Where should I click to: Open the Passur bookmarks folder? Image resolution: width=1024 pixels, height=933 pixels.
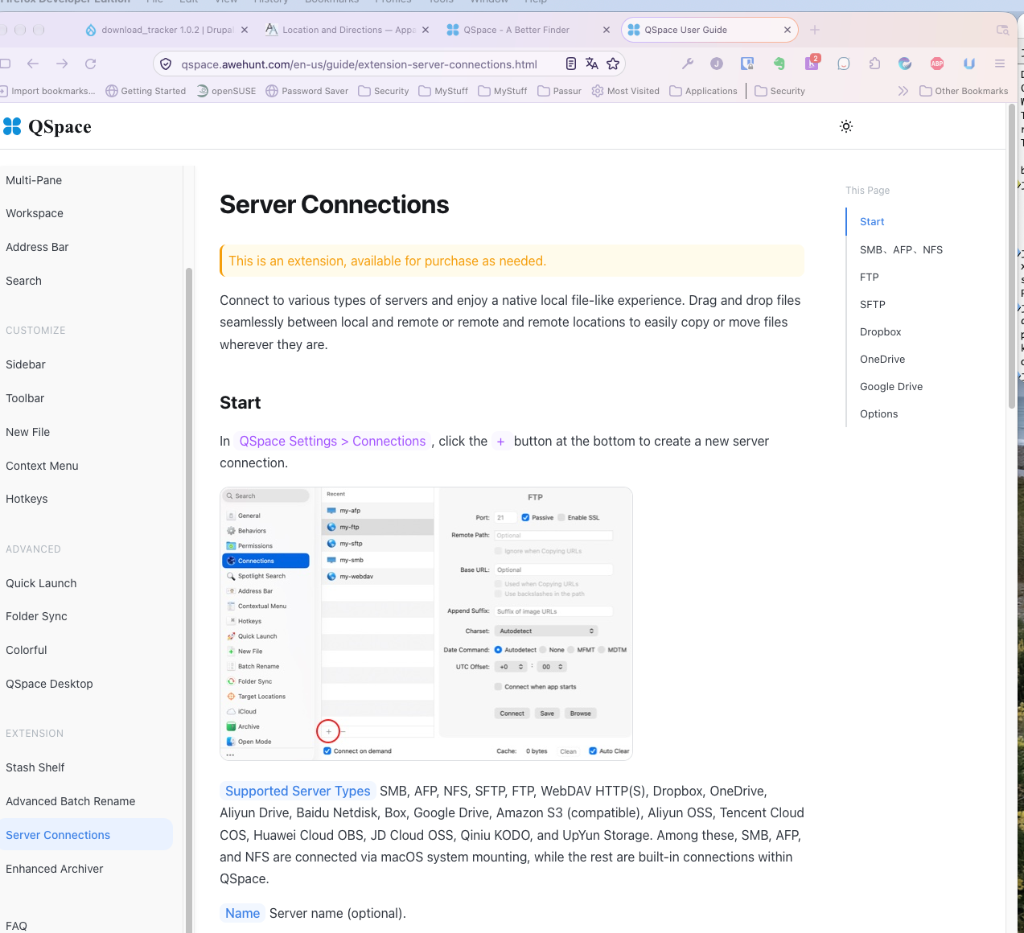[559, 91]
